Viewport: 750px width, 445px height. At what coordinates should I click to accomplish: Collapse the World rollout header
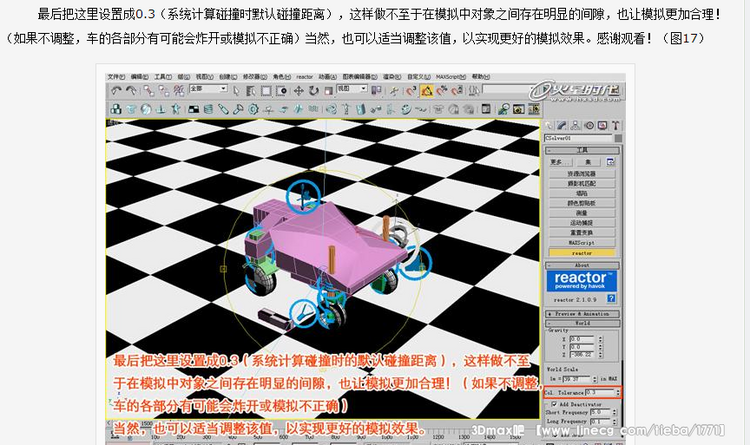pyautogui.click(x=582, y=323)
